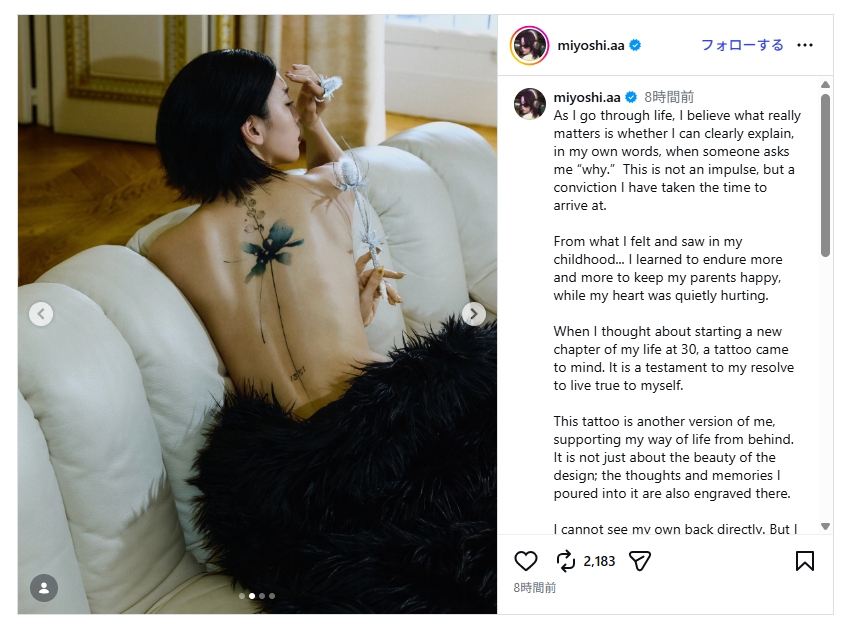855x630 pixels.
Task: Open miyoshi.aa profile from header username
Action: tap(591, 45)
